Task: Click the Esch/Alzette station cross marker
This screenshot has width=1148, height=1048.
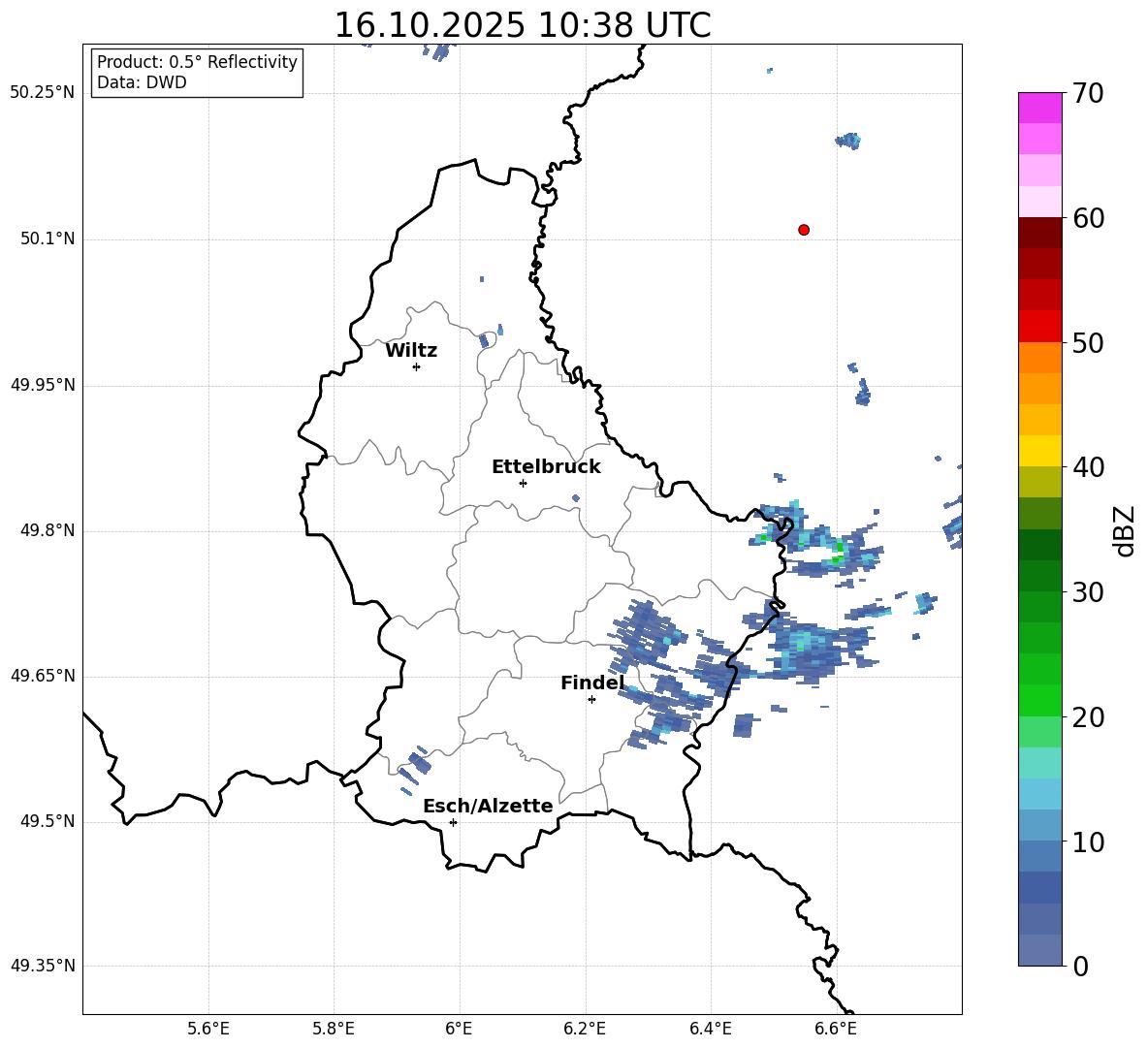Action: 453,822
